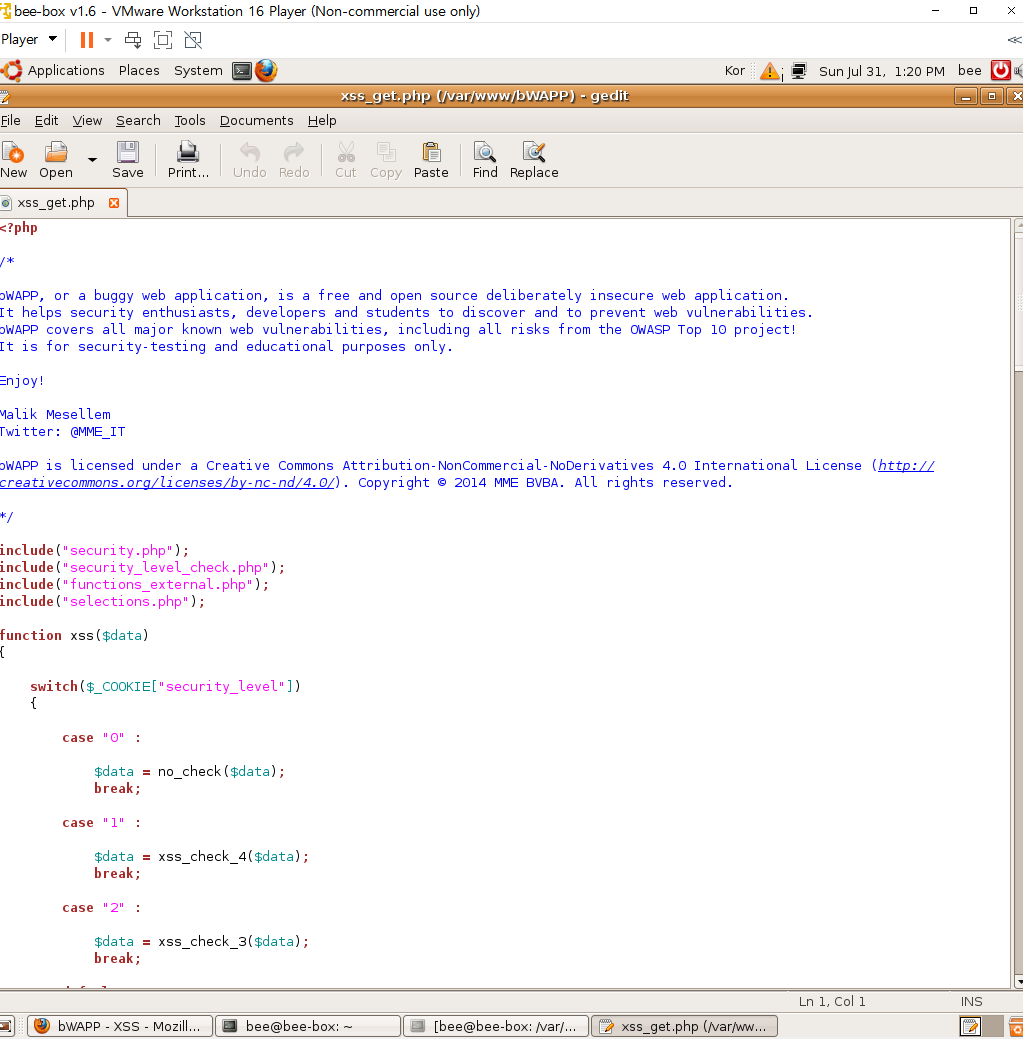1023x1039 pixels.
Task: Click the date and time clock
Action: (882, 72)
